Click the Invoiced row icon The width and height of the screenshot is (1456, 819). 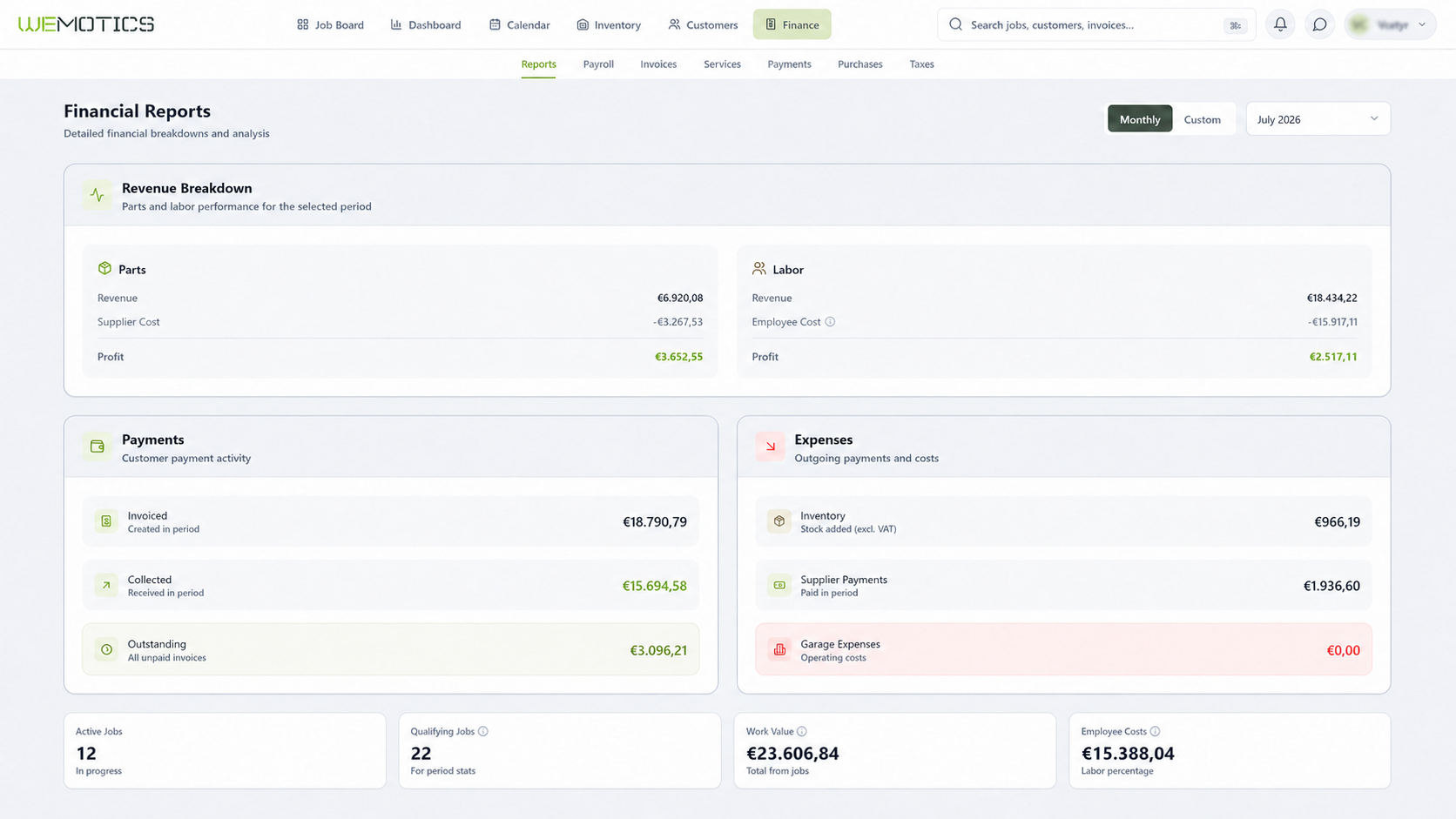tap(106, 521)
